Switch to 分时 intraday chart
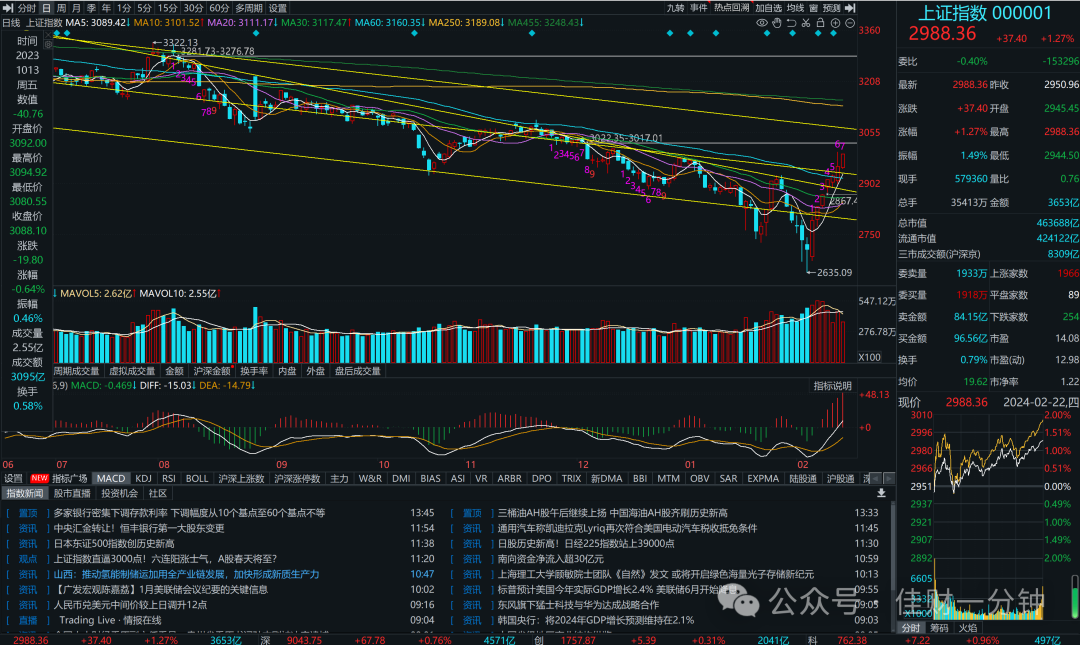The width and height of the screenshot is (1080, 645). [27, 8]
